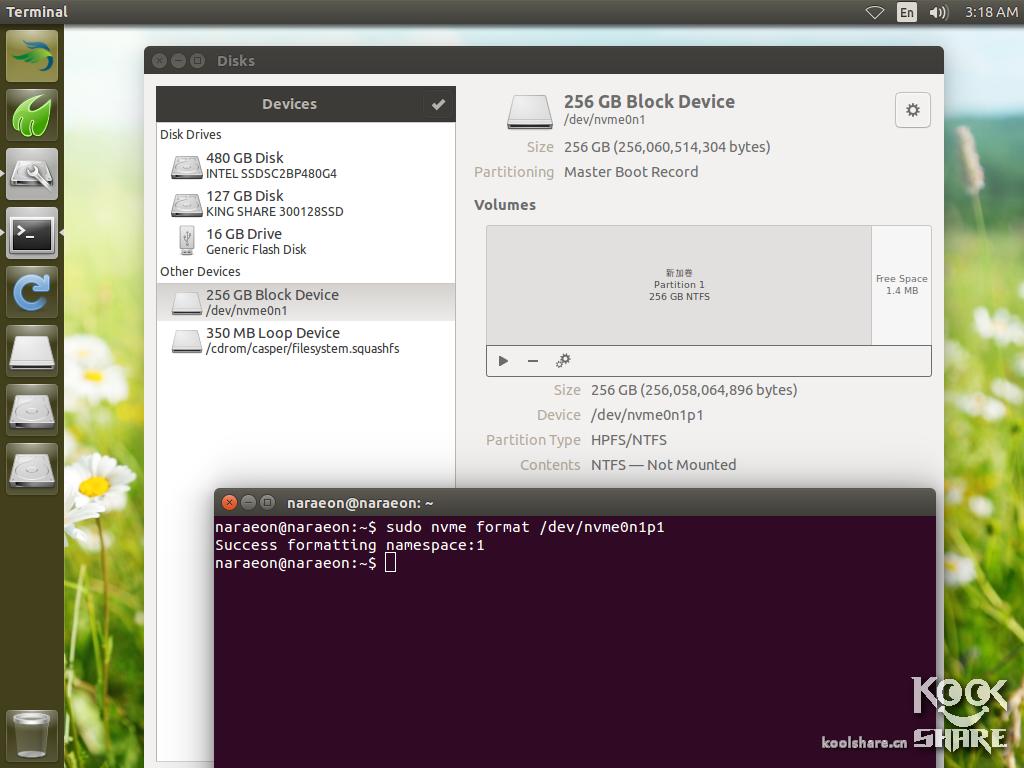
Task: Click the '/dev/nvme0n1p1' device value
Action: (x=647, y=415)
